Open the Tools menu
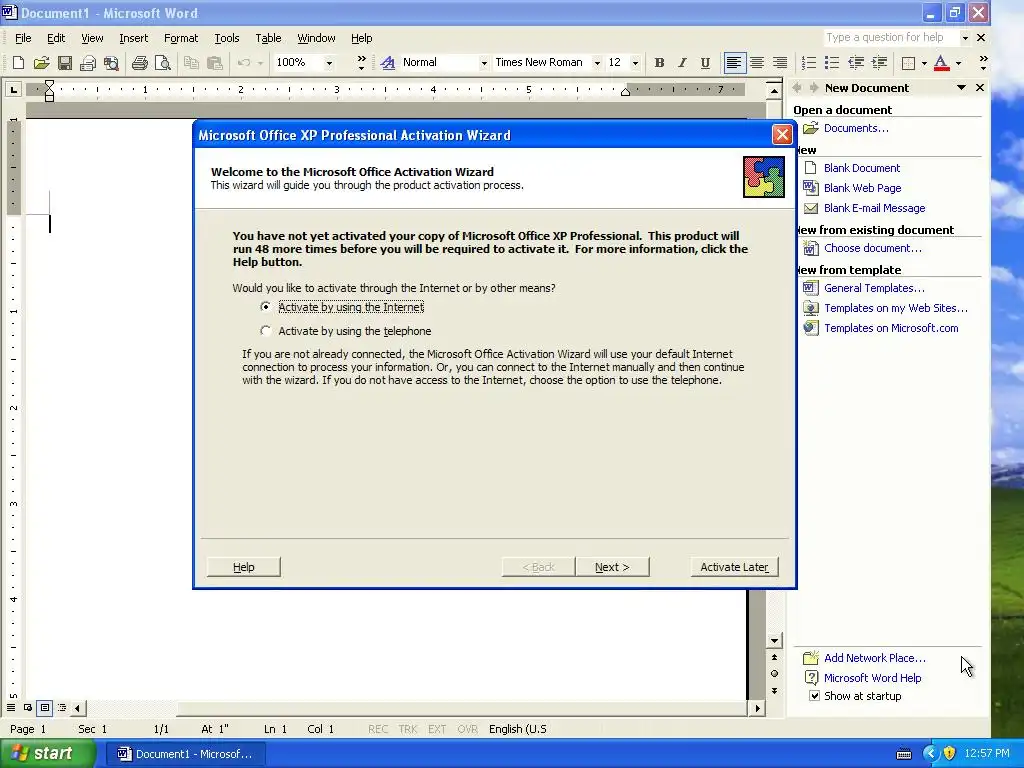This screenshot has width=1024, height=768. [227, 38]
